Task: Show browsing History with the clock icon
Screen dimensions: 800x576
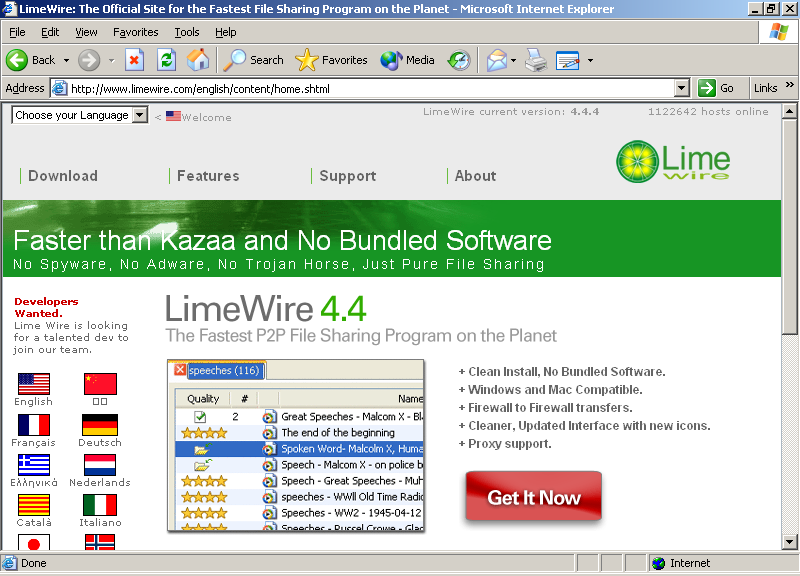Action: coord(459,60)
